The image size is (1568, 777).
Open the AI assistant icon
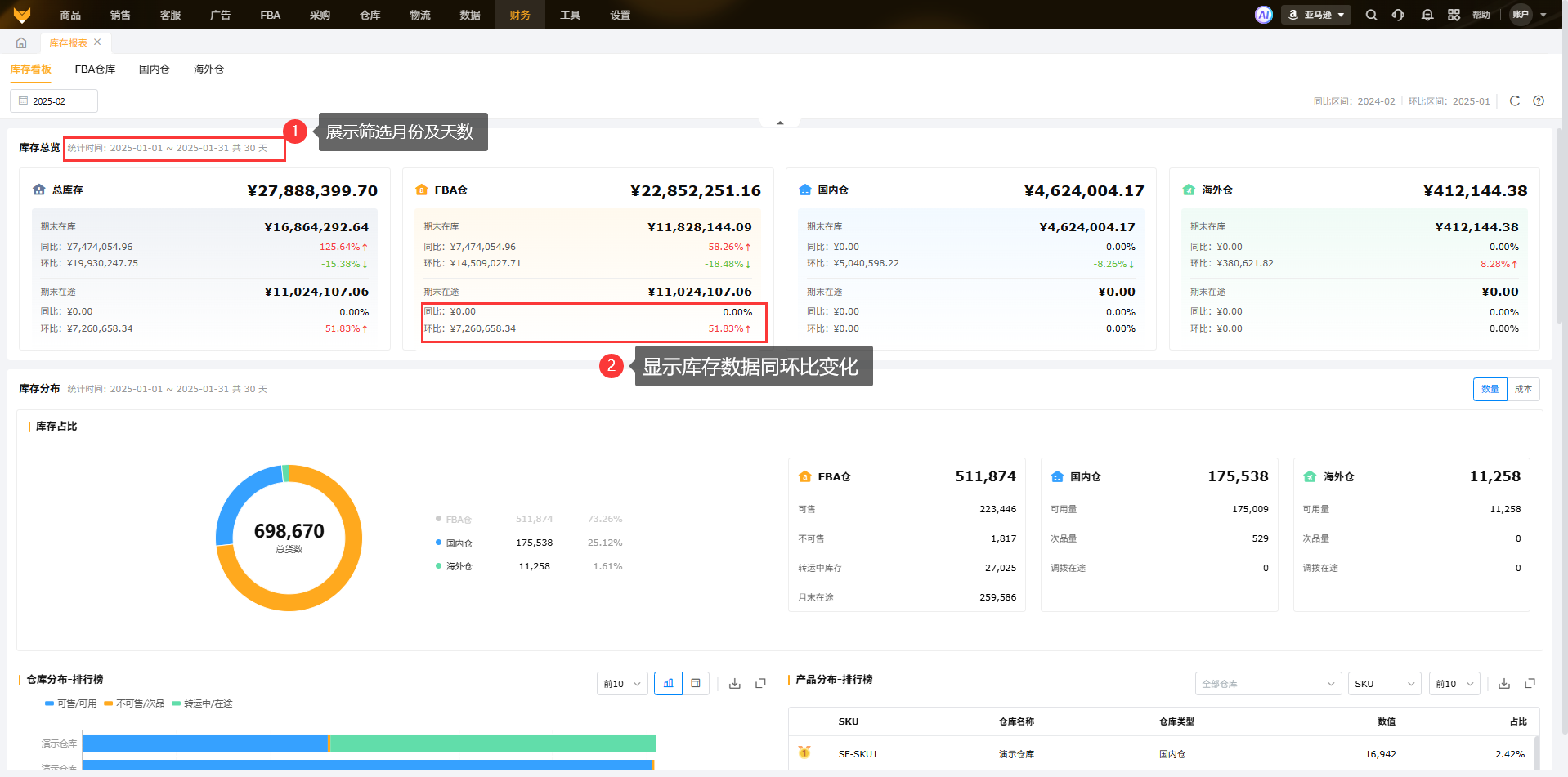1263,15
